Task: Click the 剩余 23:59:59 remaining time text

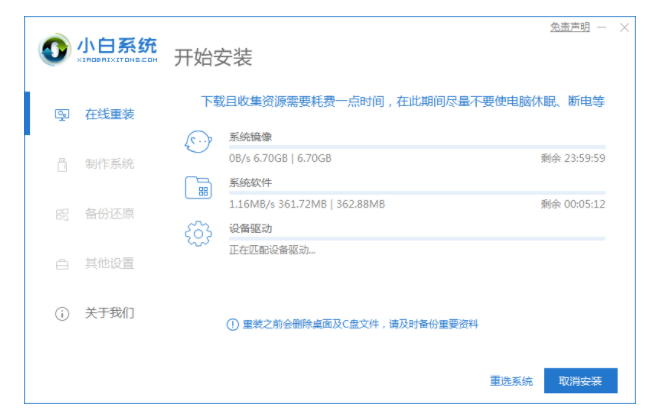Action: [x=572, y=158]
